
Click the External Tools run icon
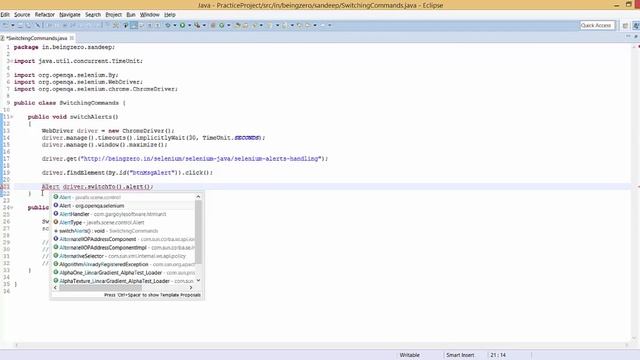pyautogui.click(x=197, y=25)
